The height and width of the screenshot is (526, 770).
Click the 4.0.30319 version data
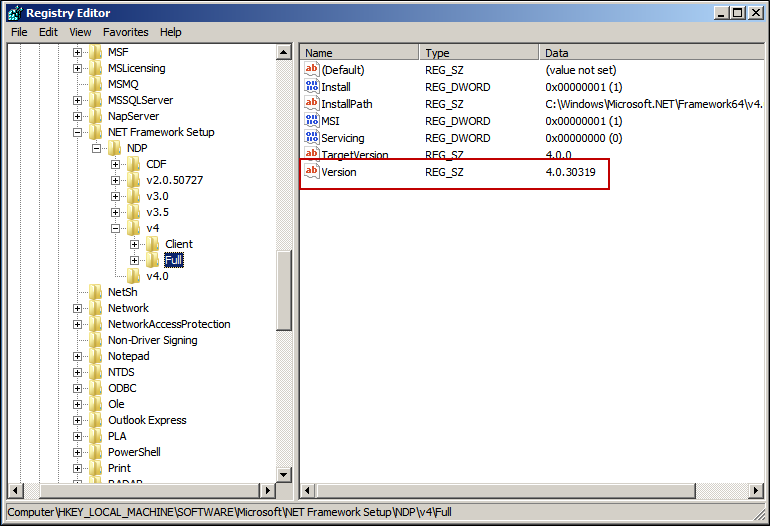point(570,172)
